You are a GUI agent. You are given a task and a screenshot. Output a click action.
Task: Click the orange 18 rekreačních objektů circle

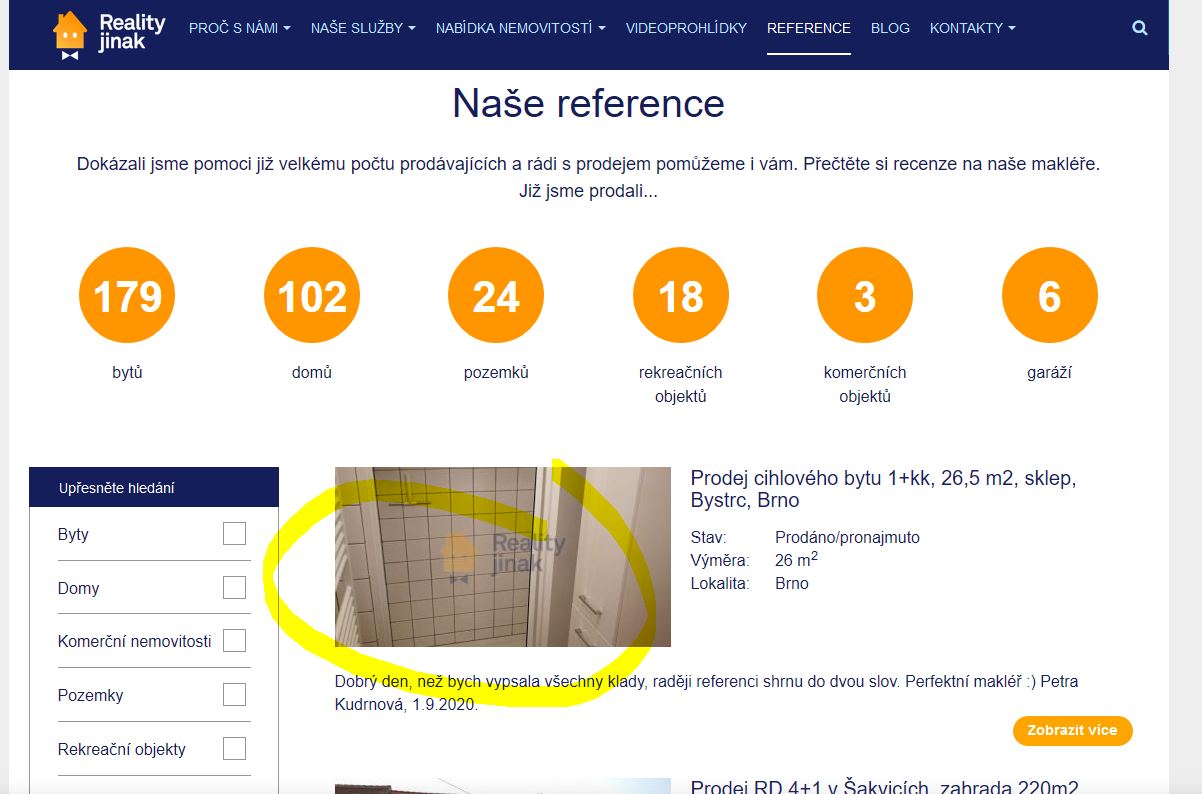[681, 296]
